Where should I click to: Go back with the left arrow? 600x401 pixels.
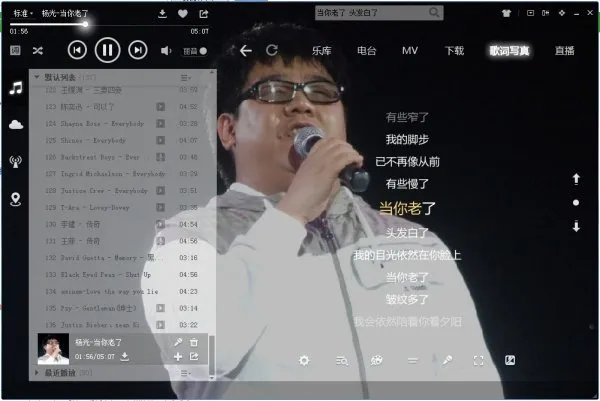tap(246, 51)
